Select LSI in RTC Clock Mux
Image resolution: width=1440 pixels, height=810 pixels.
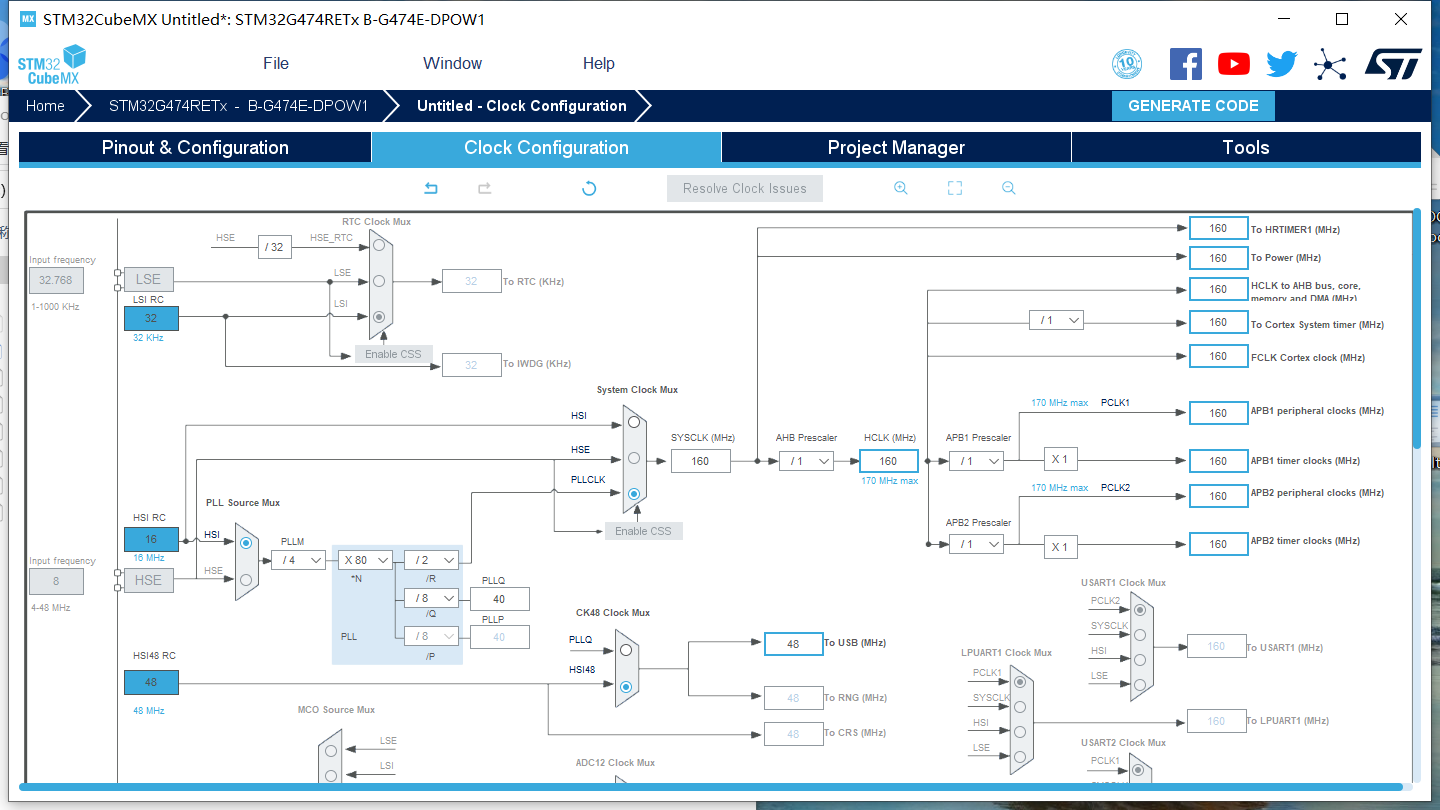[x=379, y=317]
